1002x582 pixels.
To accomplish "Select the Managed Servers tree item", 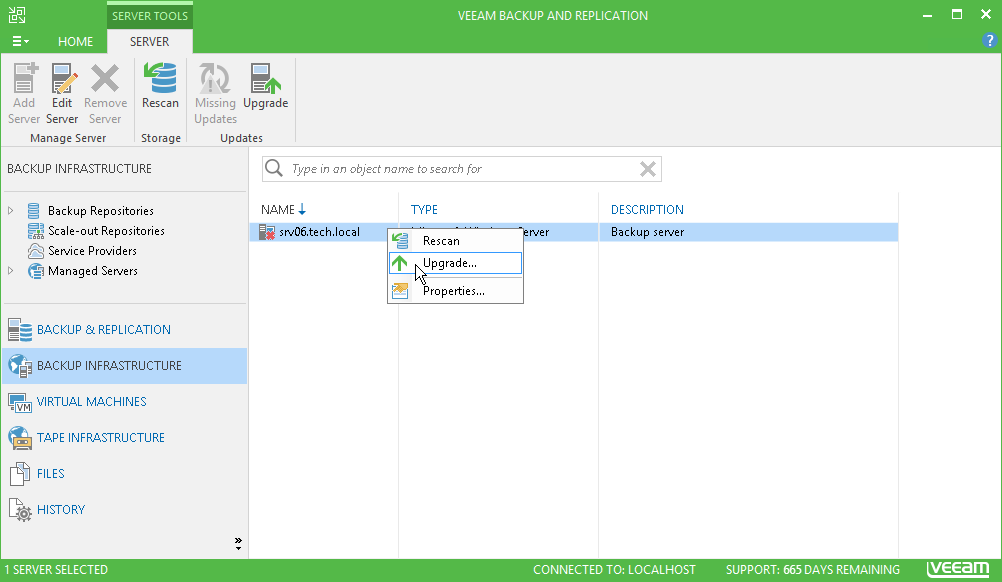I will [x=93, y=271].
